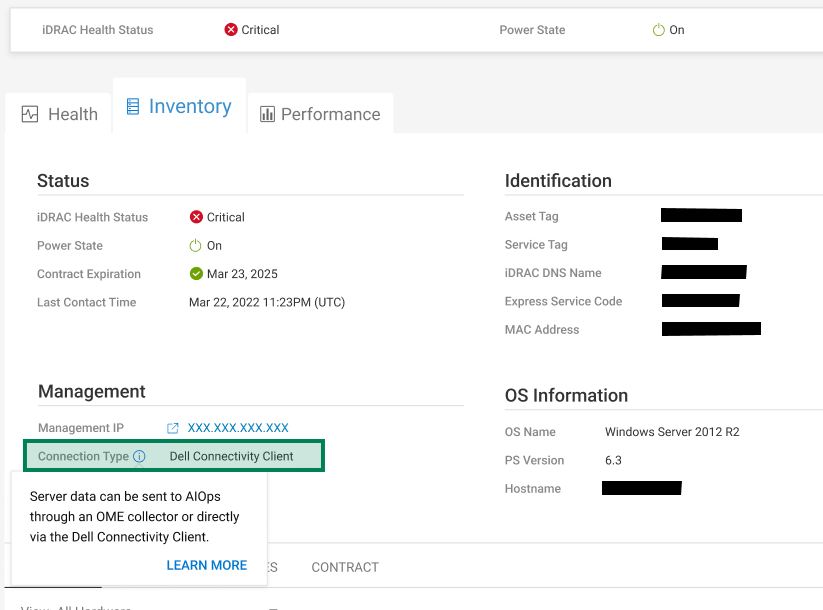Screen dimensions: 823x610
Task: Click the info icon beside Connection Type
Action: click(139, 456)
